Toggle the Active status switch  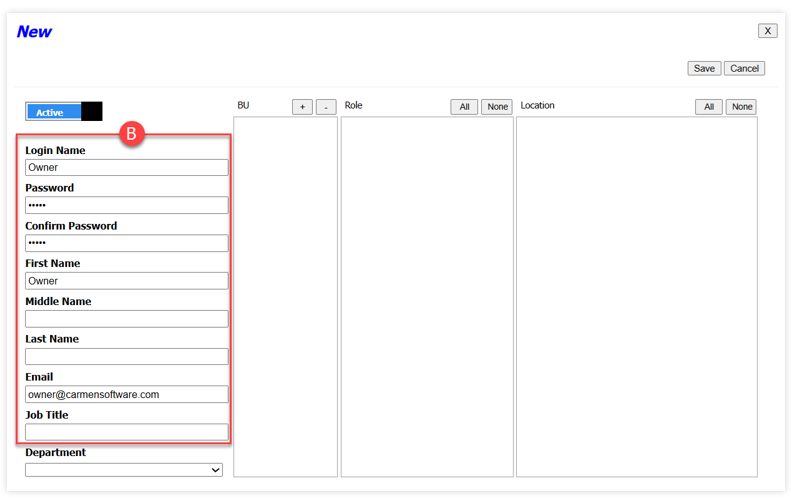point(64,112)
